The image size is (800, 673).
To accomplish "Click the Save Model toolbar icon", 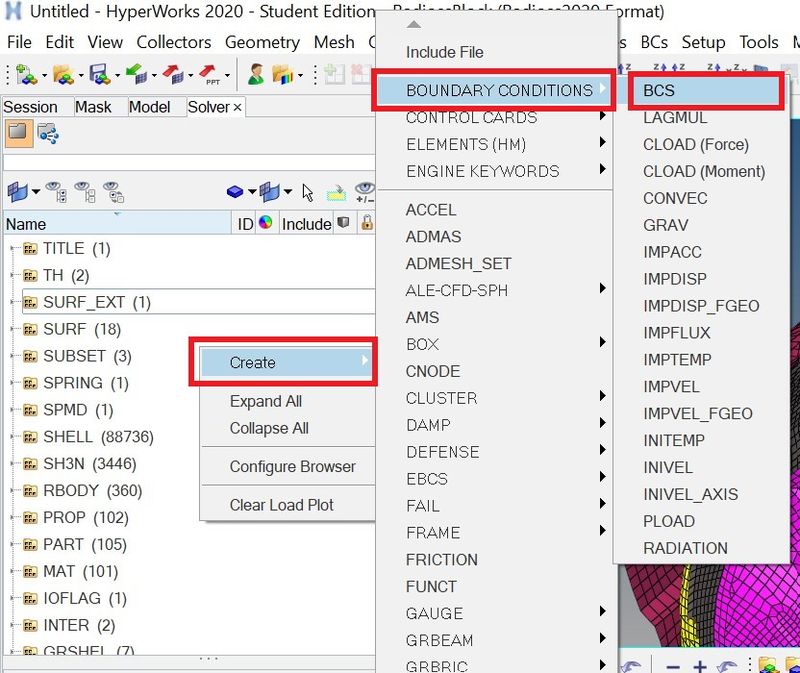I will [97, 75].
